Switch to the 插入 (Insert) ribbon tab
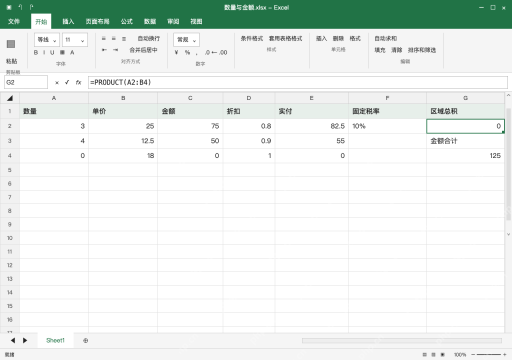 68,21
